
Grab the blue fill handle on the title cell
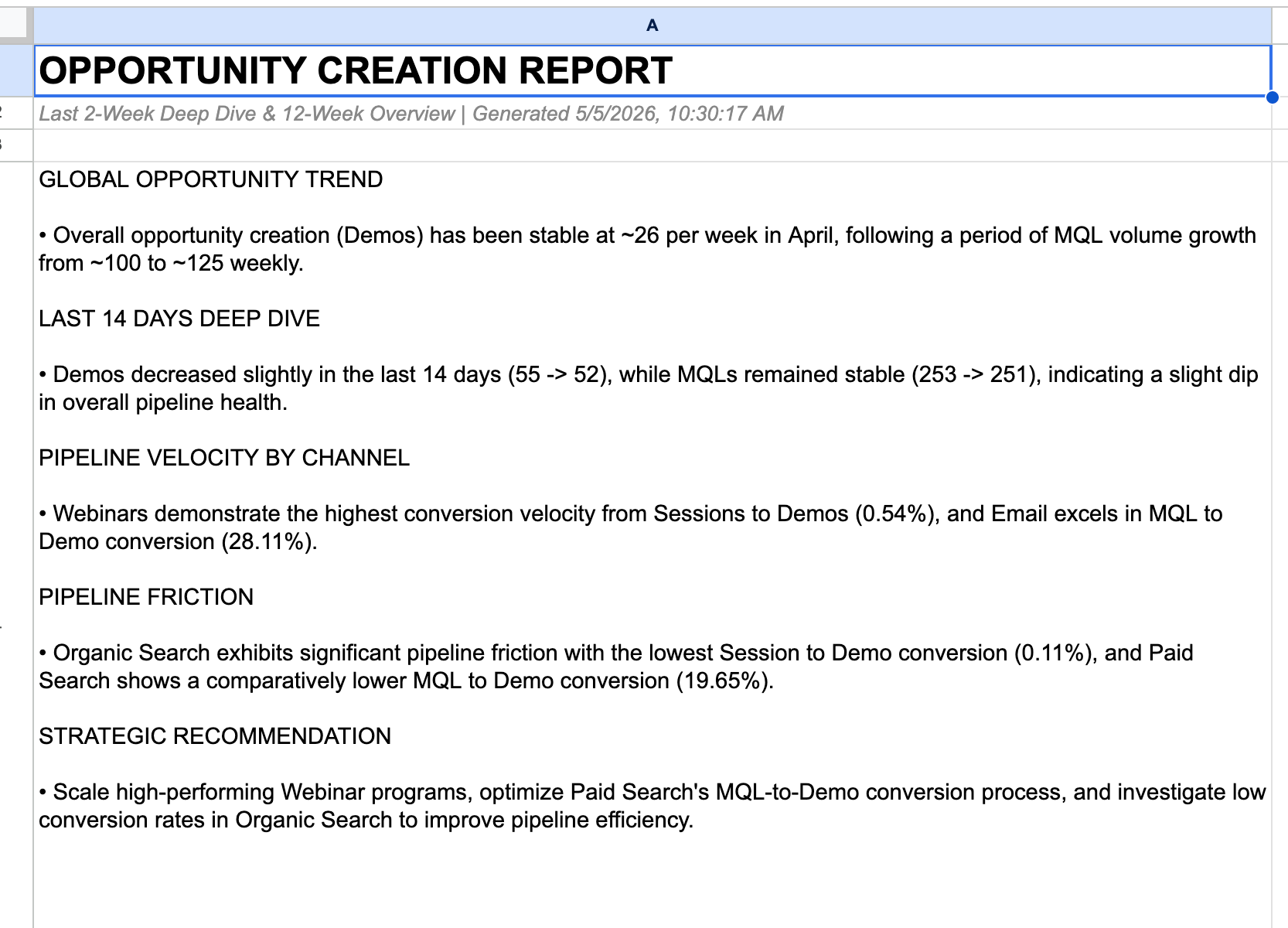coord(1272,97)
